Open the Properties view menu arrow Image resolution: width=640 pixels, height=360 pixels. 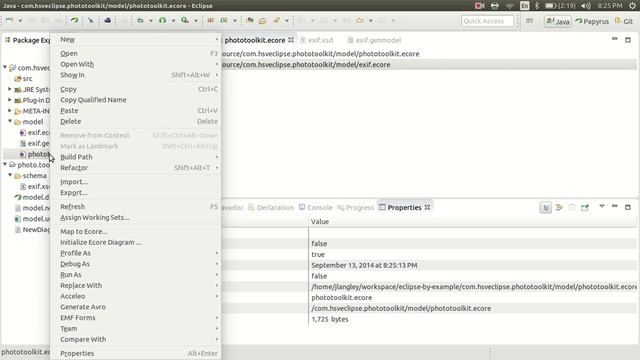(x=602, y=207)
